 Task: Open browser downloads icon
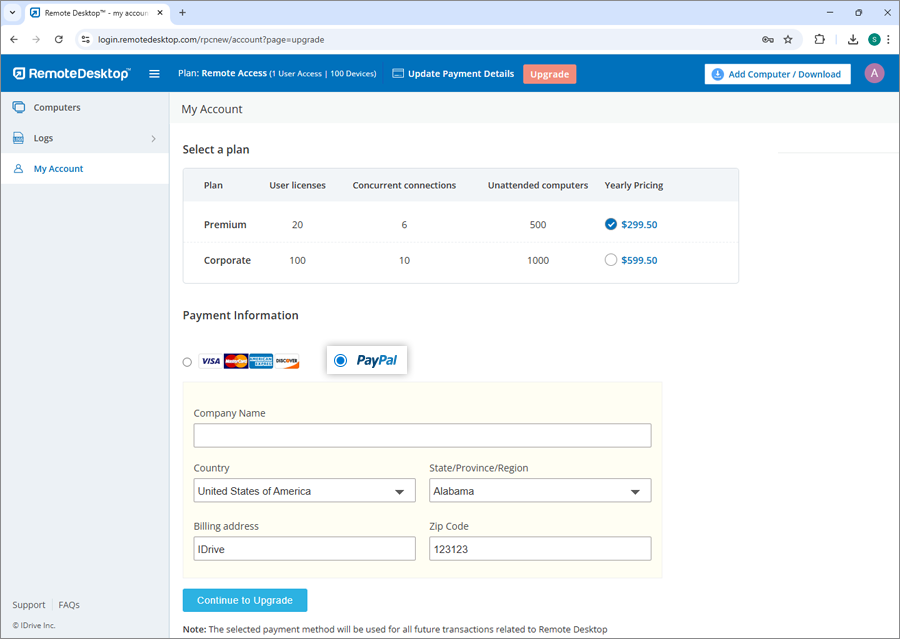pos(853,40)
